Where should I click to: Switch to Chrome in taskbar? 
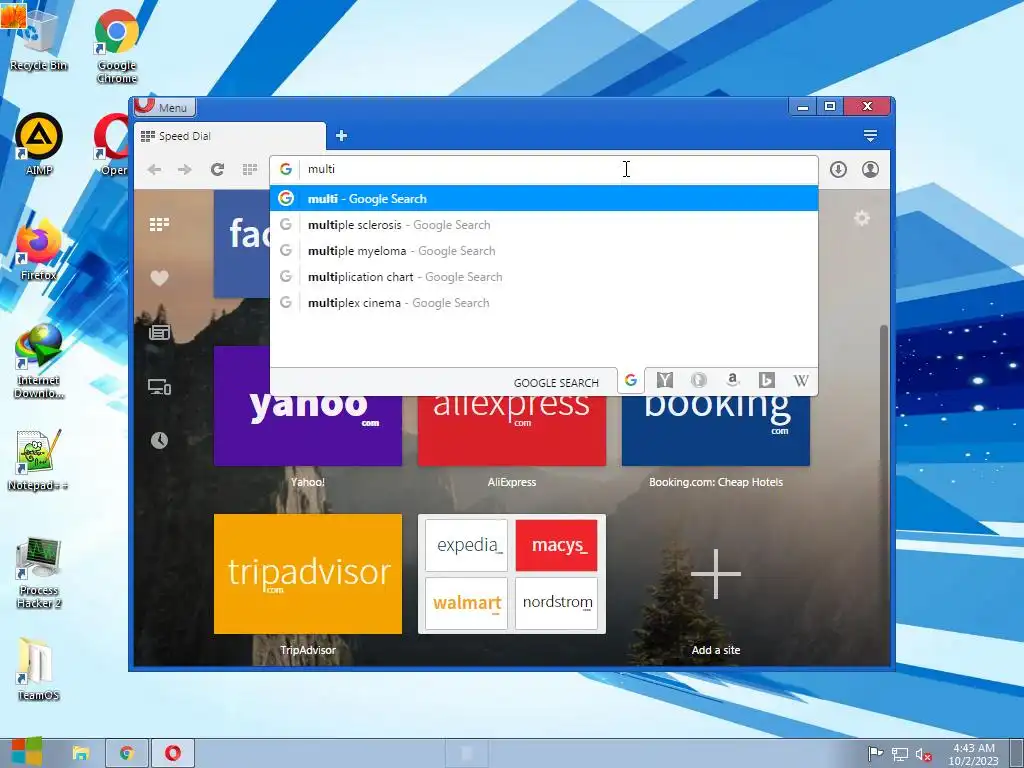(x=127, y=753)
